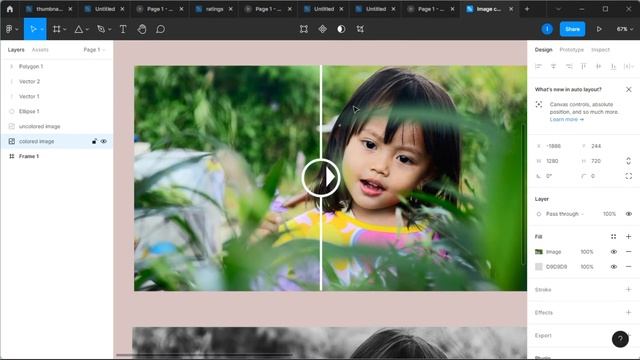Select the Frame tool

tap(57, 29)
